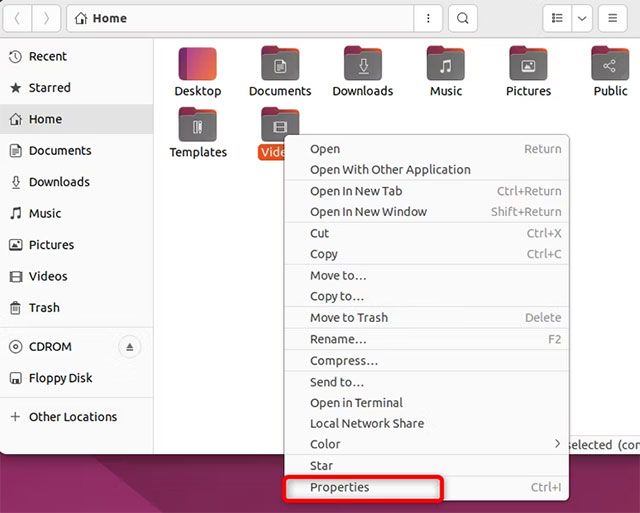Select the Public folder icon
This screenshot has width=640, height=513.
tap(610, 72)
